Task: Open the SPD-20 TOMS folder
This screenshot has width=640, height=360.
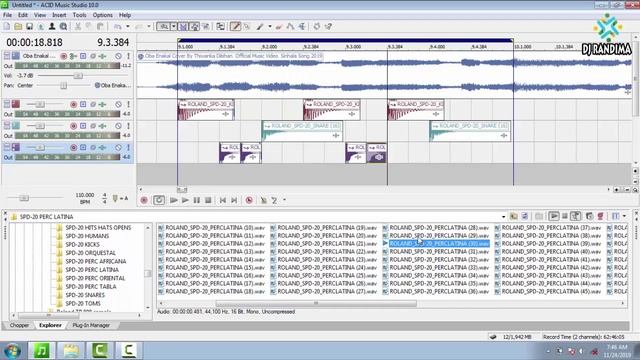Action: (83, 303)
